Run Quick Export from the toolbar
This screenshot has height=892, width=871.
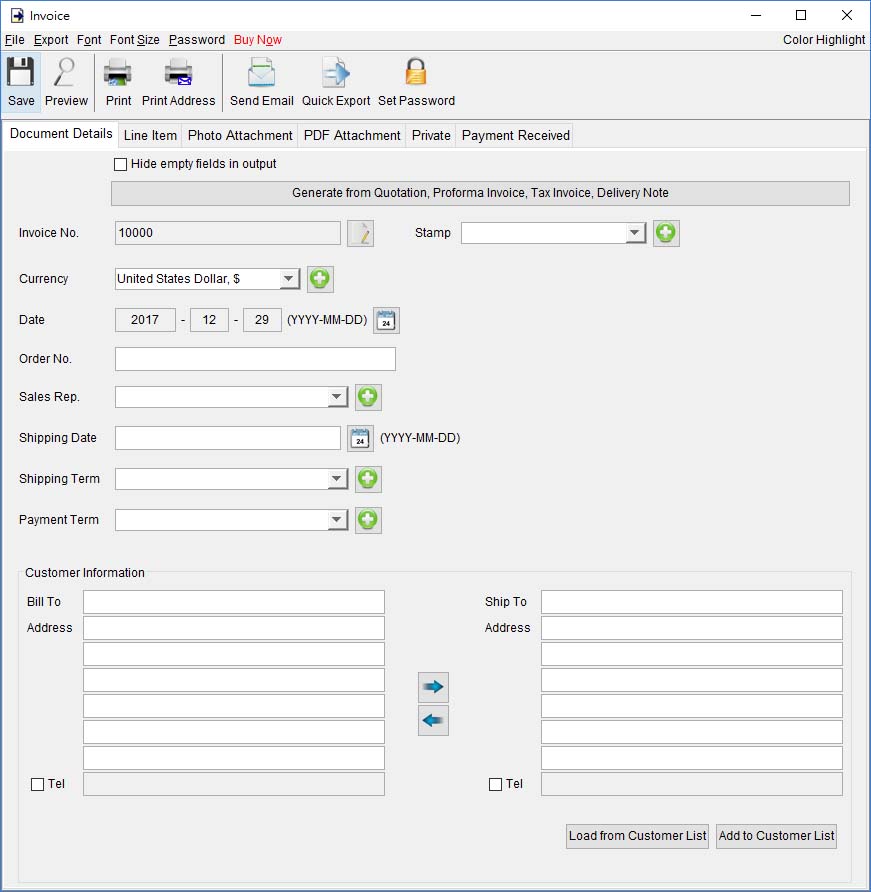point(336,82)
